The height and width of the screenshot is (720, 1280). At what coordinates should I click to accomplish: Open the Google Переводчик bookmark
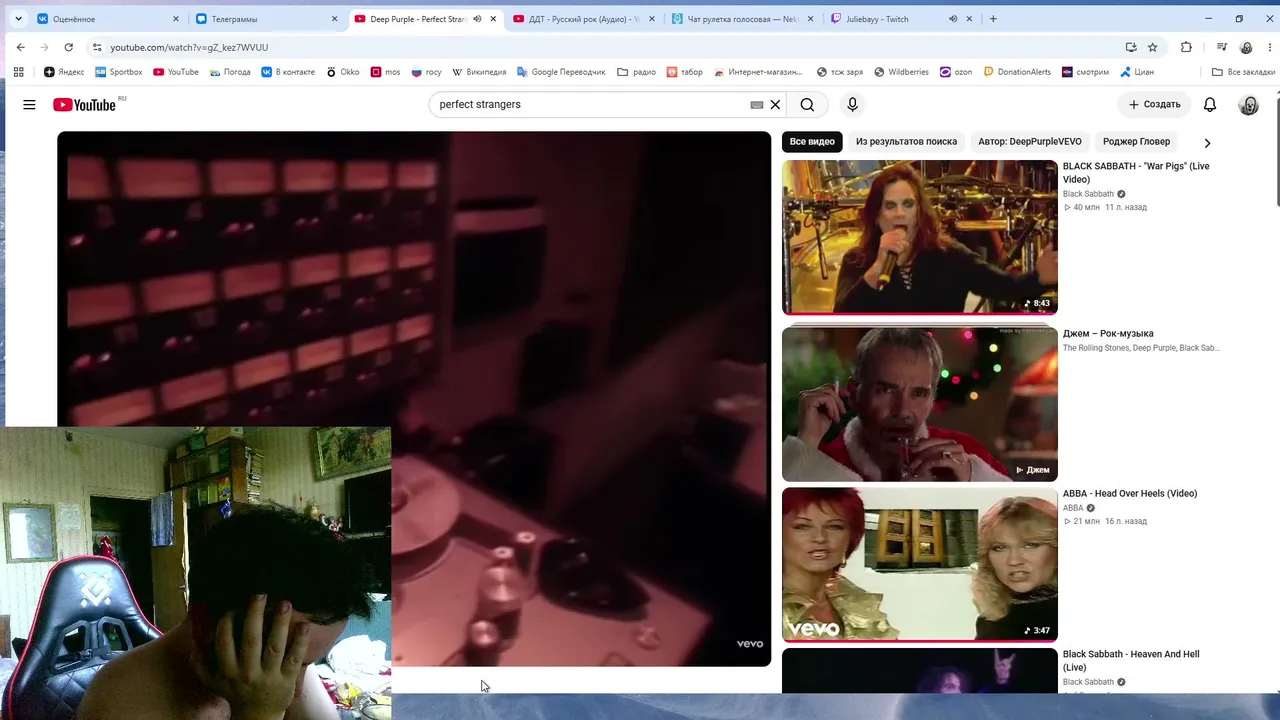pyautogui.click(x=561, y=72)
